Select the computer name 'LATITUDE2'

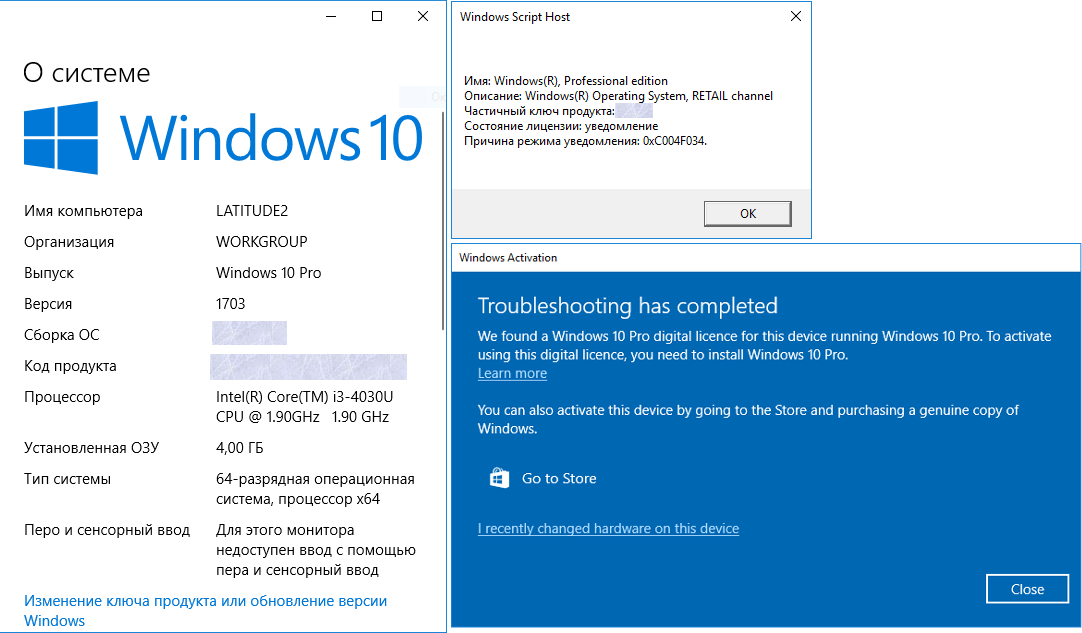(252, 211)
